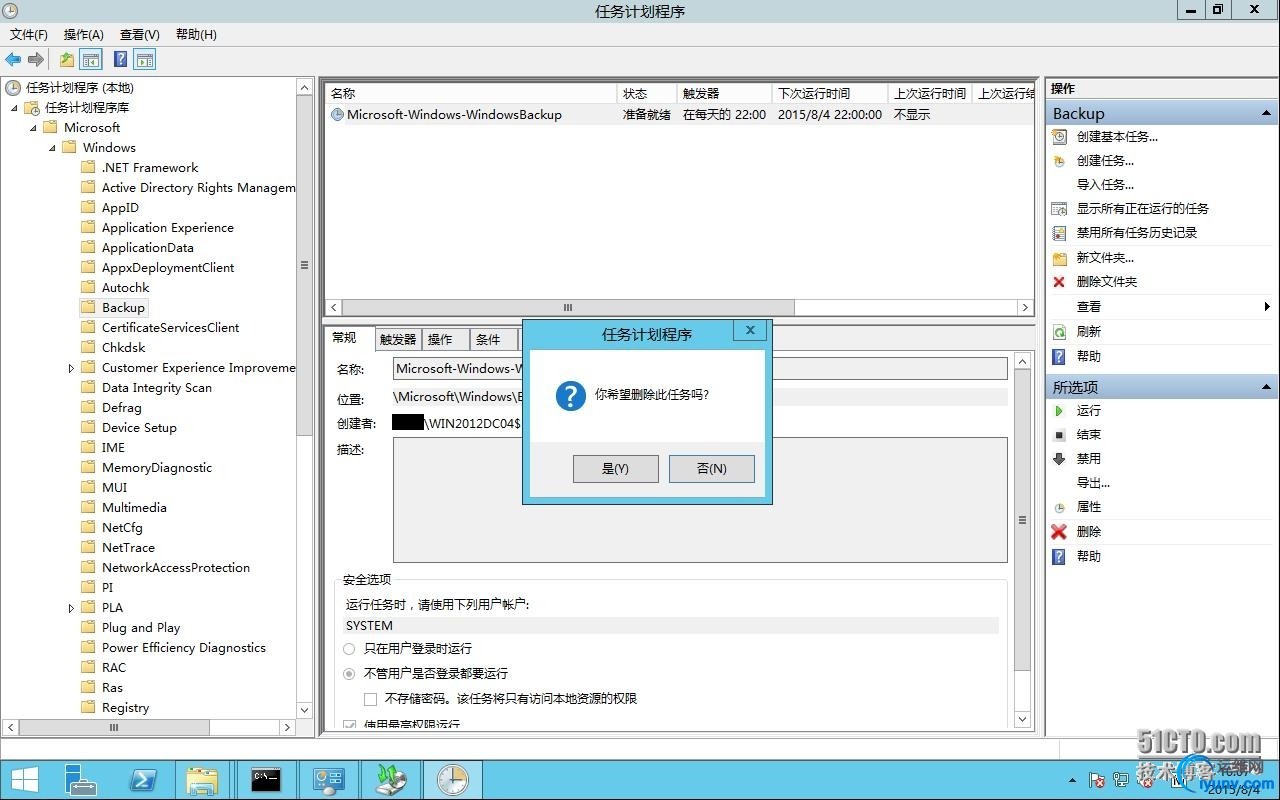Screen dimensions: 1280x800
Task: Click the task details vertical scrollbar thumb
Action: click(1022, 520)
